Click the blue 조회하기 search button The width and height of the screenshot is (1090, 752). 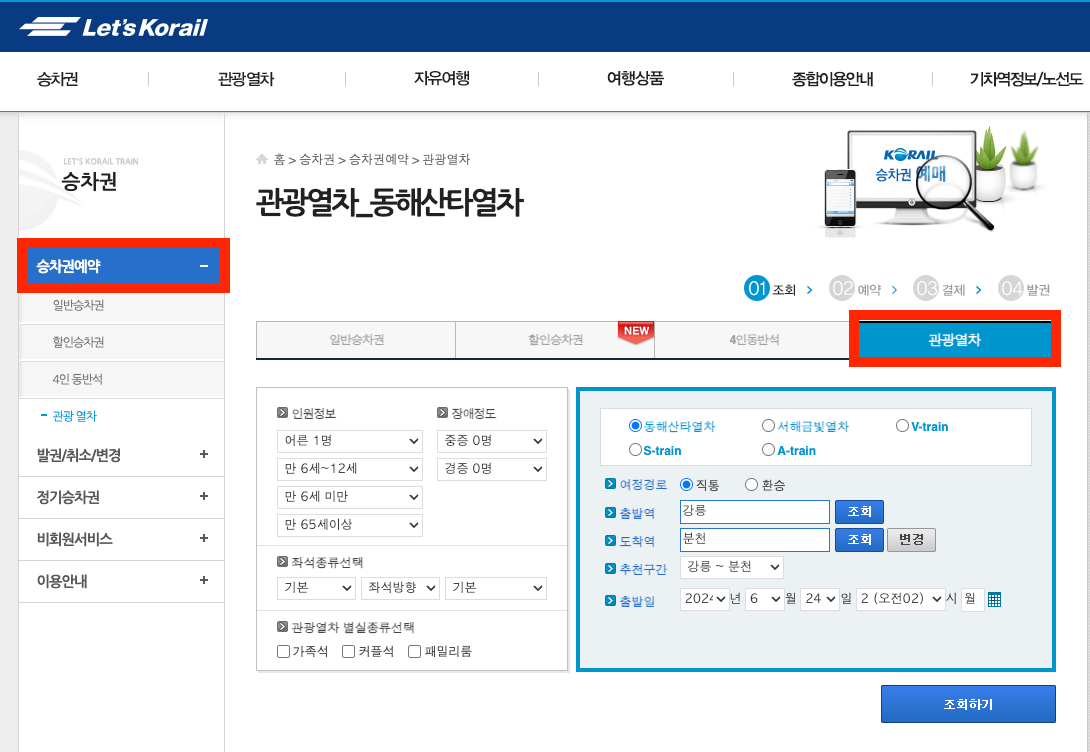click(x=966, y=703)
